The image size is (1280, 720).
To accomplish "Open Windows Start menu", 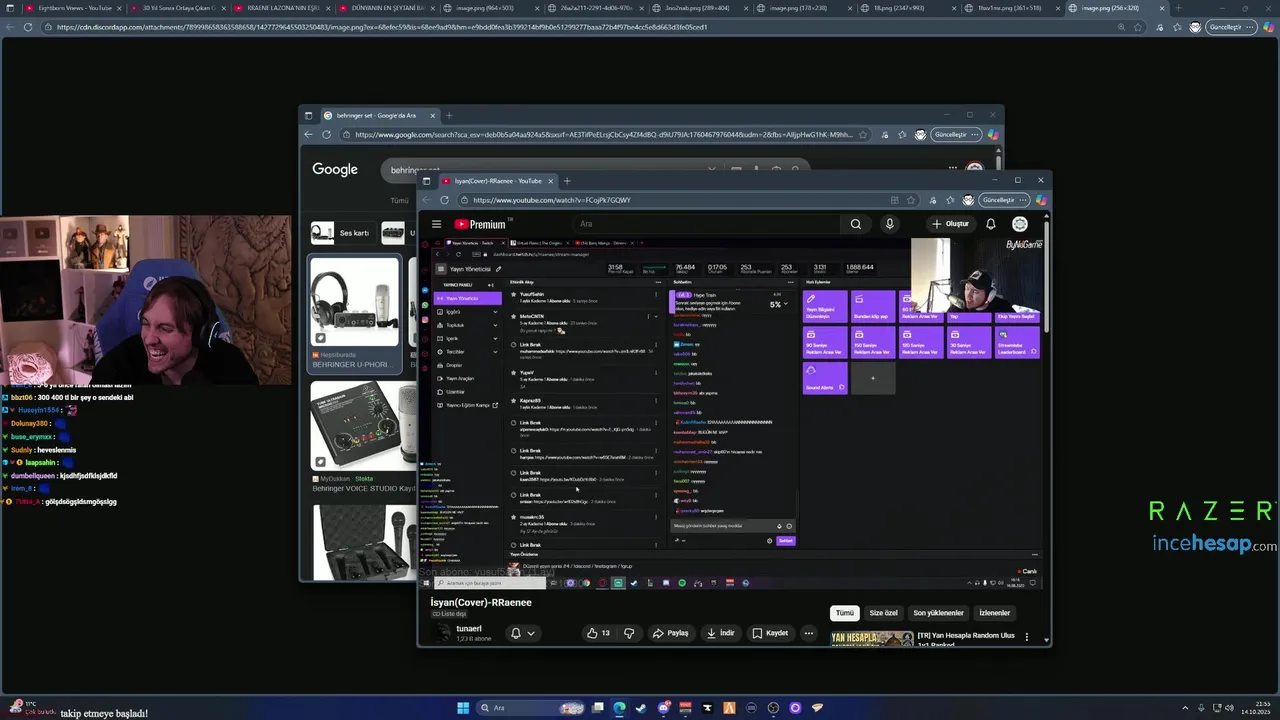I will pyautogui.click(x=463, y=708).
